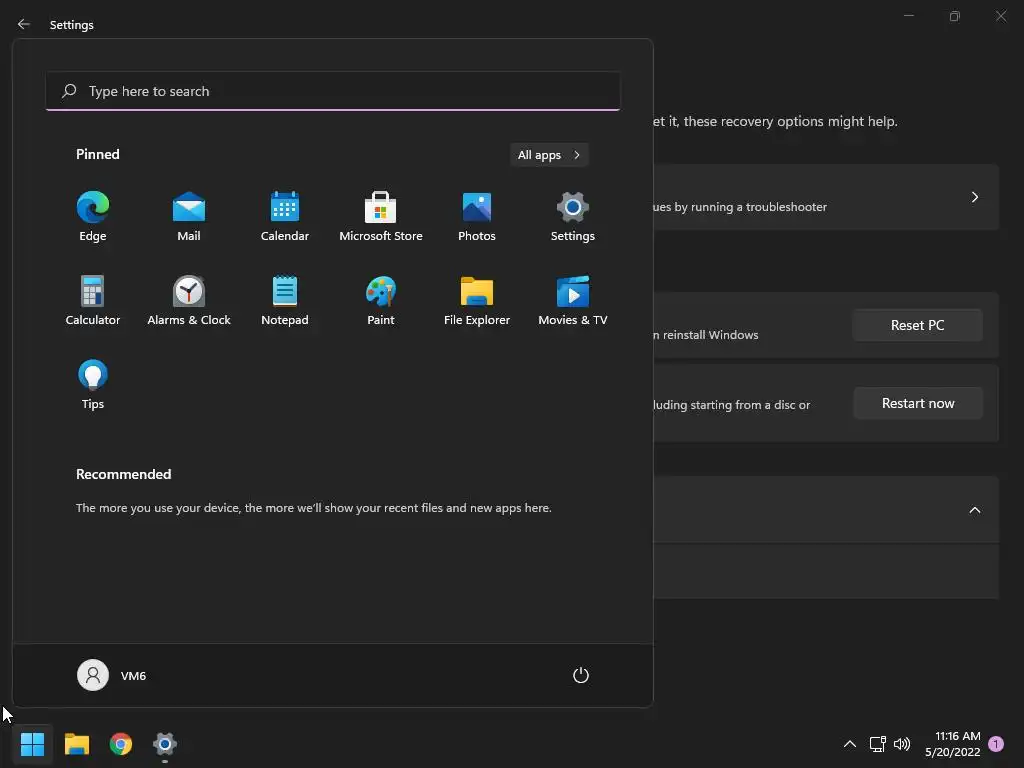
Task: Open the notification badge showing 1
Action: (996, 744)
